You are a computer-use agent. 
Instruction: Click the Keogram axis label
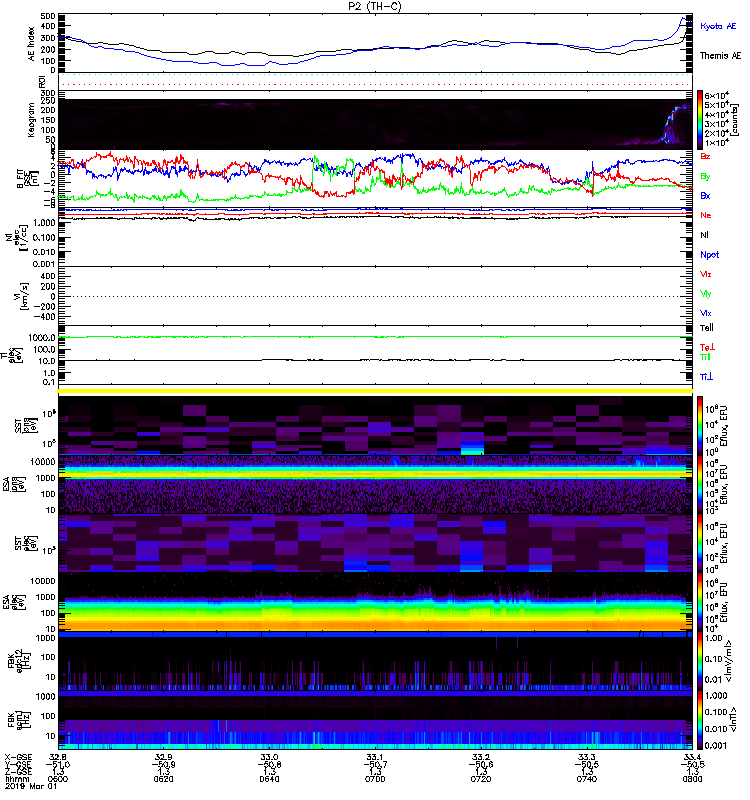click(x=32, y=120)
